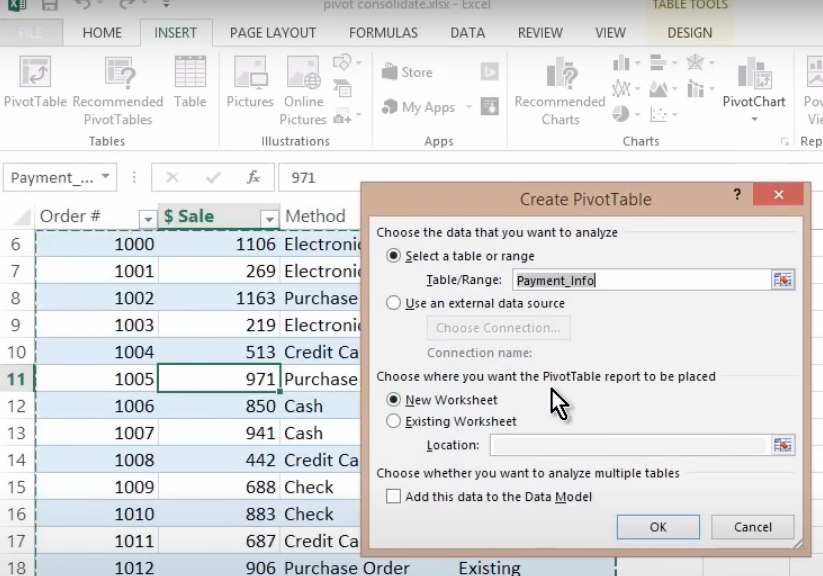Click the Location input field
The width and height of the screenshot is (823, 576).
coord(630,445)
